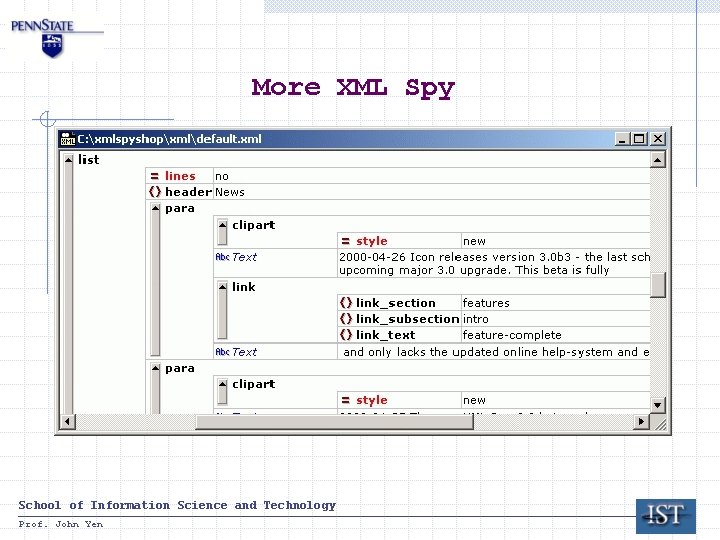The image size is (720, 540).
Task: Click the header element braces icon
Action: pyautogui.click(x=155, y=192)
